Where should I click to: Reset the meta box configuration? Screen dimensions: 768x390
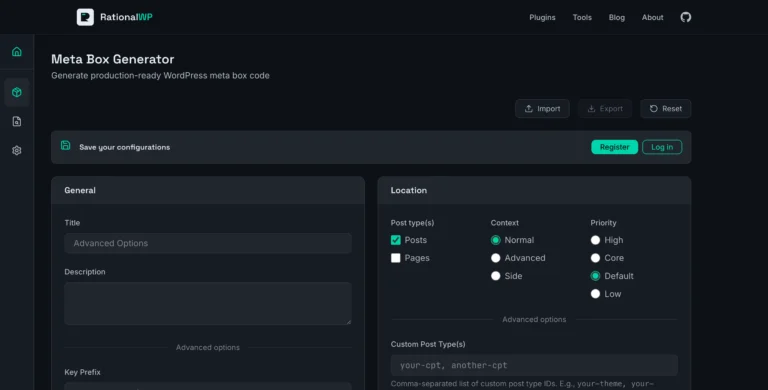[666, 109]
